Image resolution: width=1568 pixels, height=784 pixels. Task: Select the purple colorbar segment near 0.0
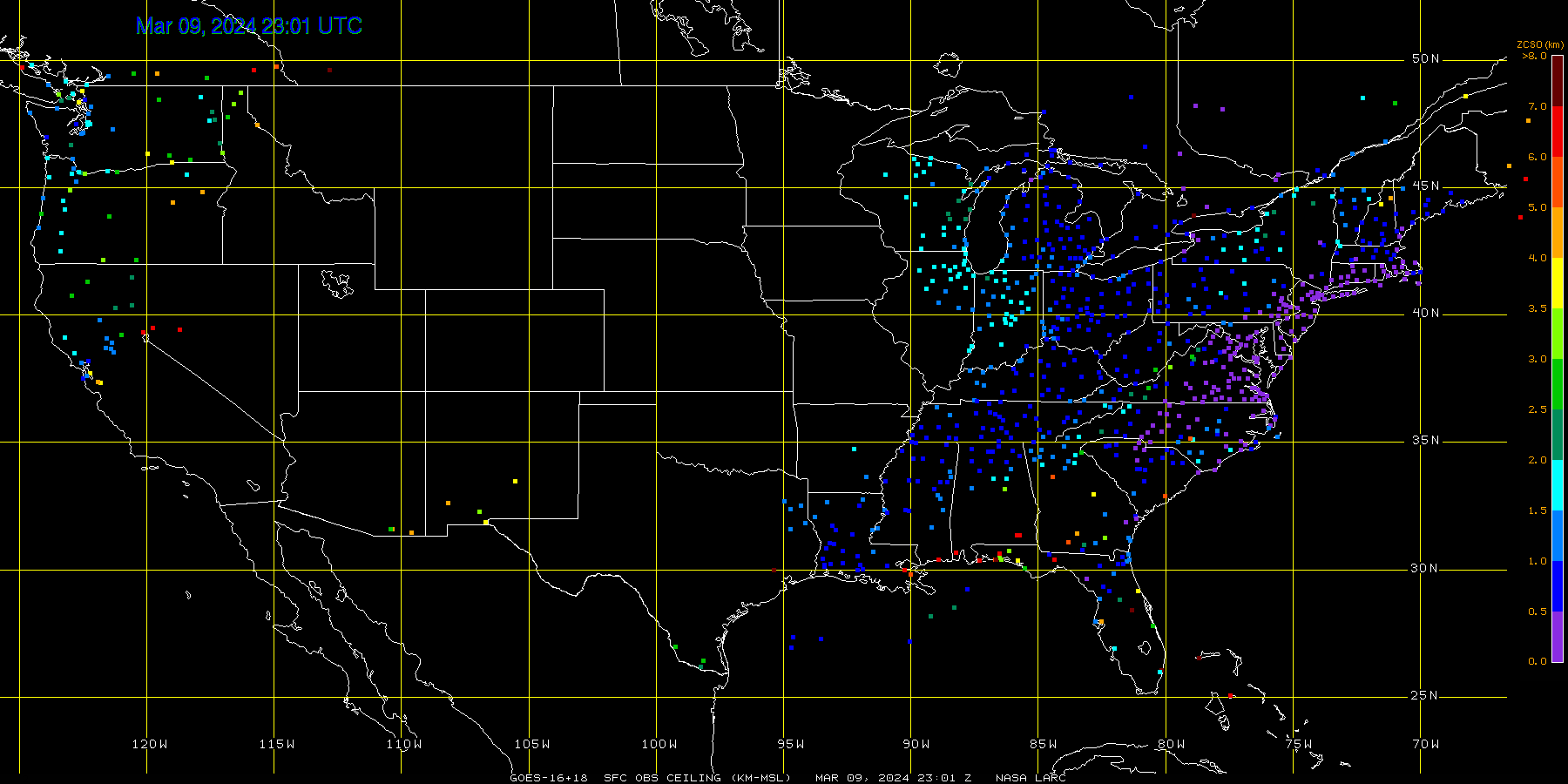coord(1558,637)
